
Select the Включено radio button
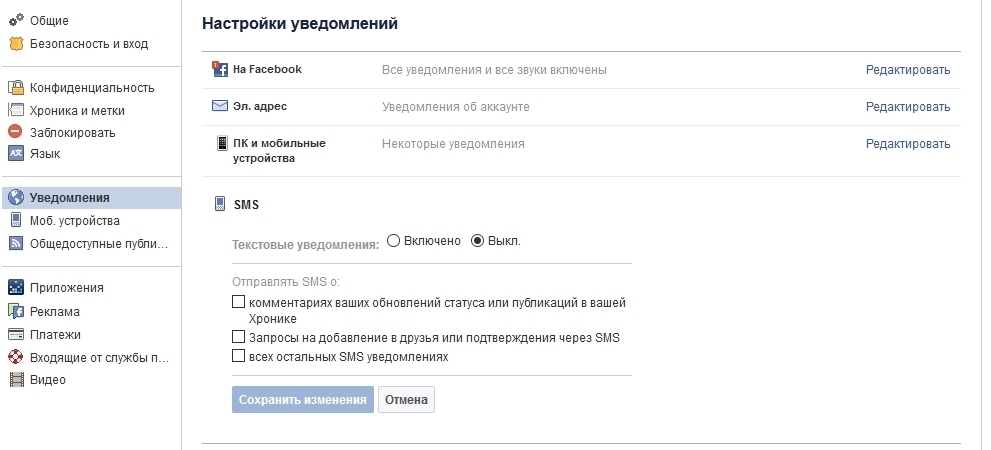[x=393, y=241]
